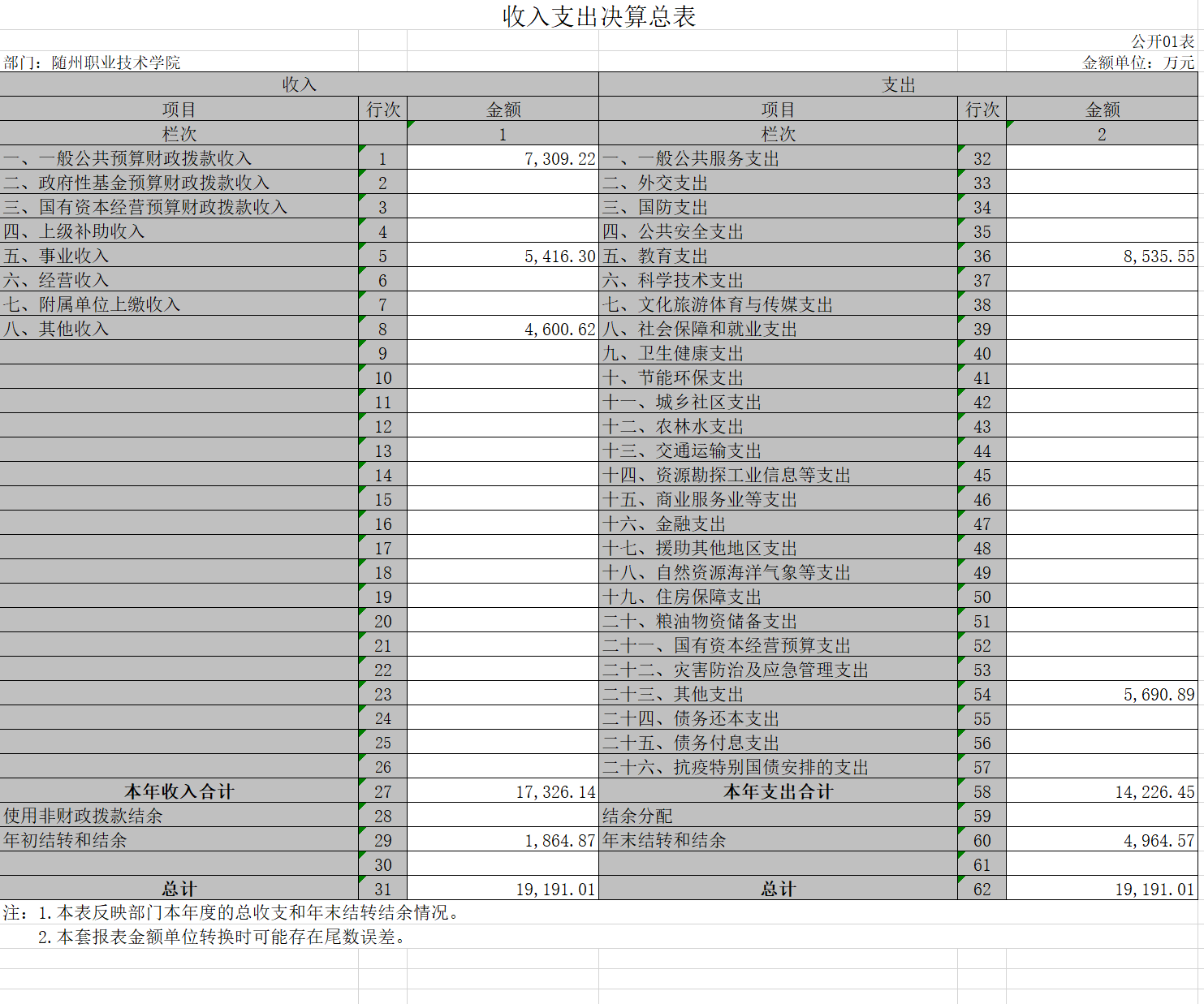This screenshot has width=1204, height=1004.
Task: Select 资源勘探工业信息等支出 cell
Action: click(x=779, y=475)
